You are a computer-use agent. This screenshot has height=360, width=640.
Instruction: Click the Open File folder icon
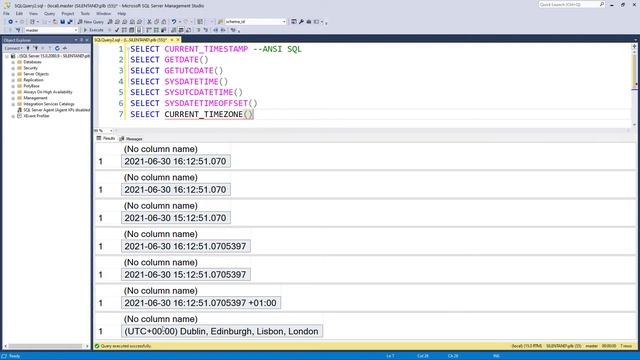[55, 22]
